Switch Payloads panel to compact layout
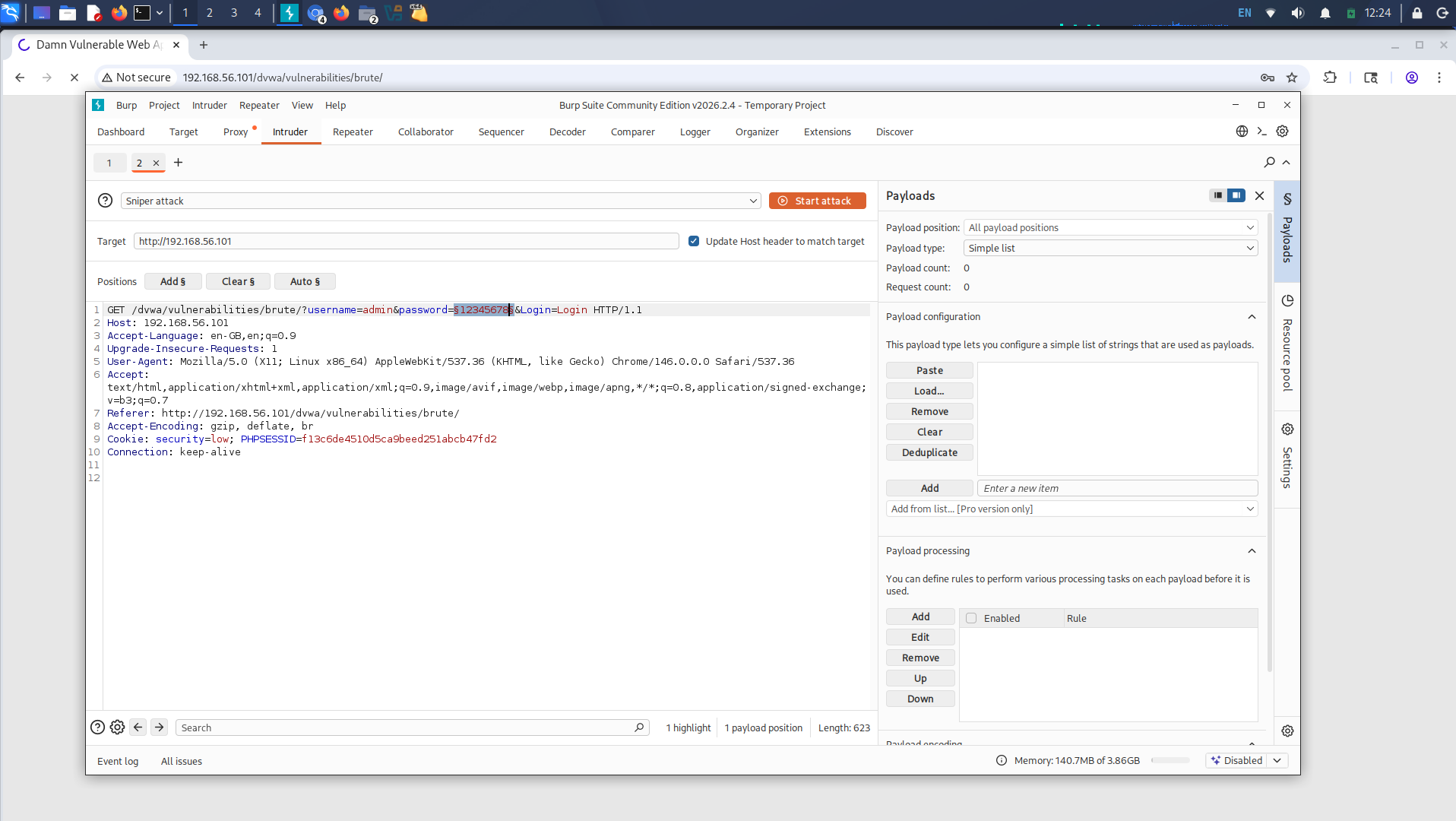The image size is (1456, 821). (x=1218, y=195)
